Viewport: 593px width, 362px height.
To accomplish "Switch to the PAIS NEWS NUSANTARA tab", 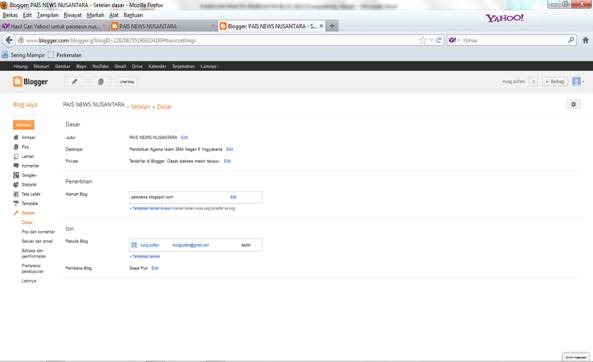I will click(x=163, y=26).
